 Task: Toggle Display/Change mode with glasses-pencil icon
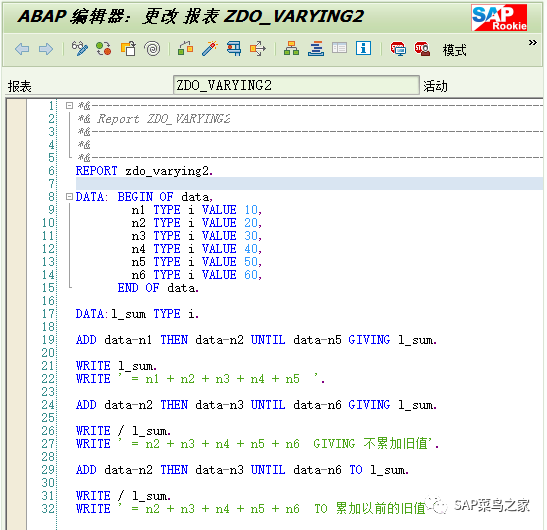pos(80,48)
